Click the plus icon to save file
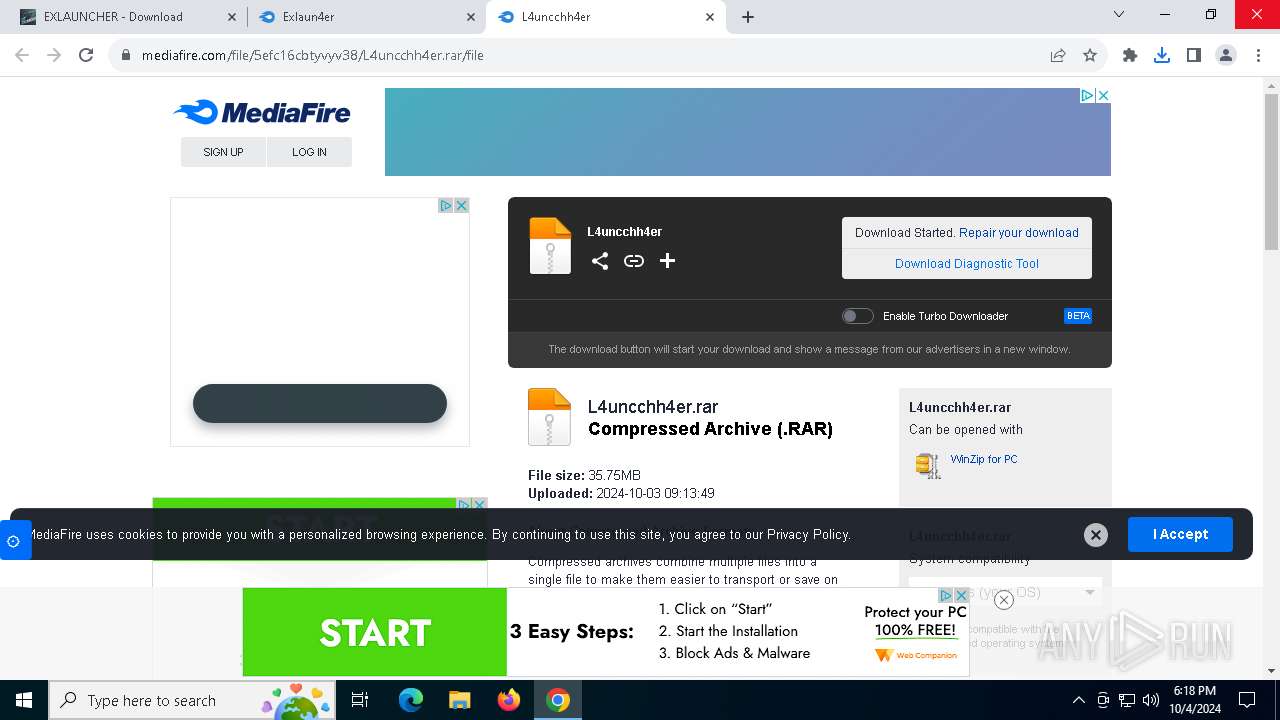 (x=668, y=261)
